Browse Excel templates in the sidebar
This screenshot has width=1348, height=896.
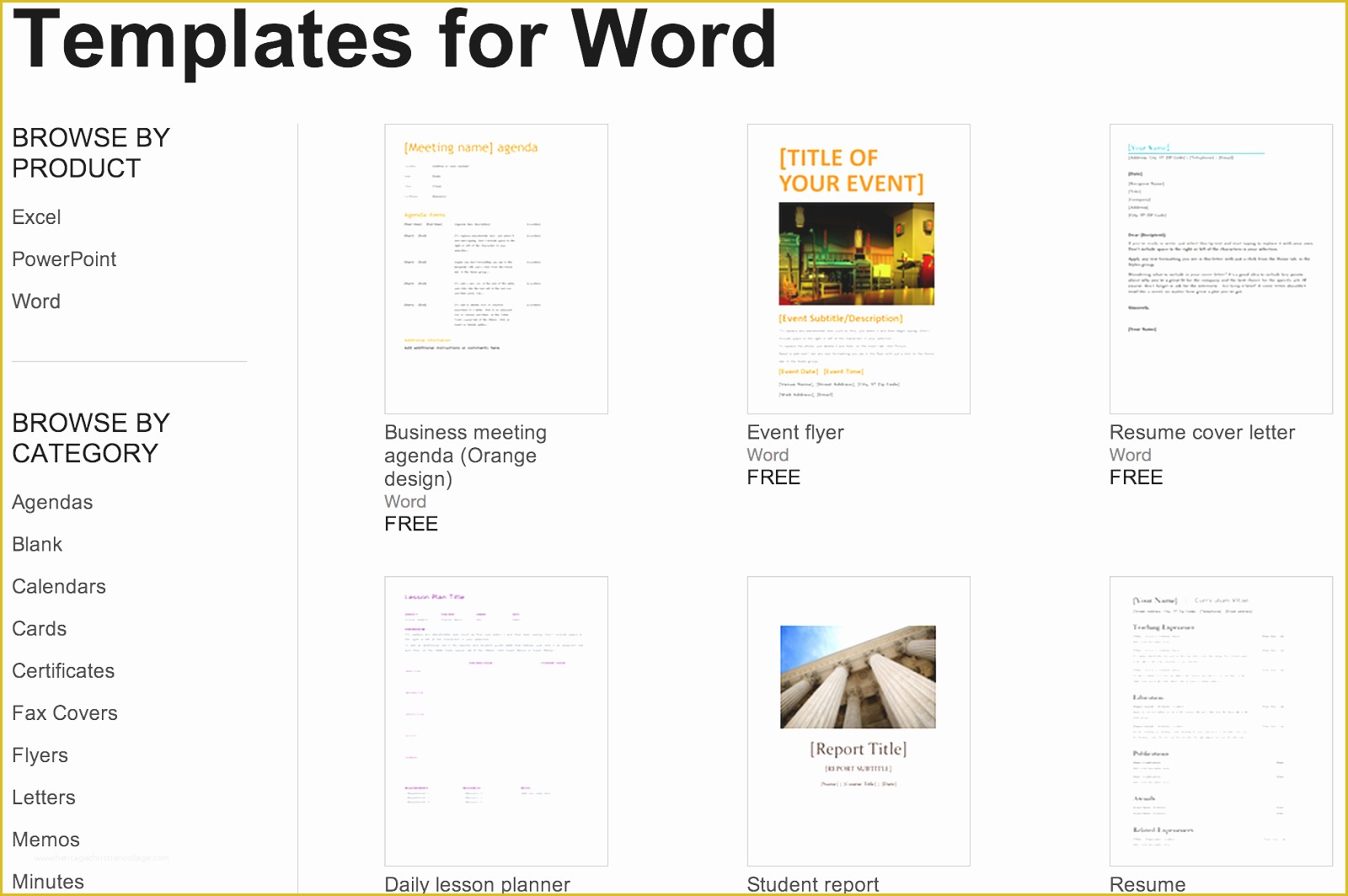[36, 217]
